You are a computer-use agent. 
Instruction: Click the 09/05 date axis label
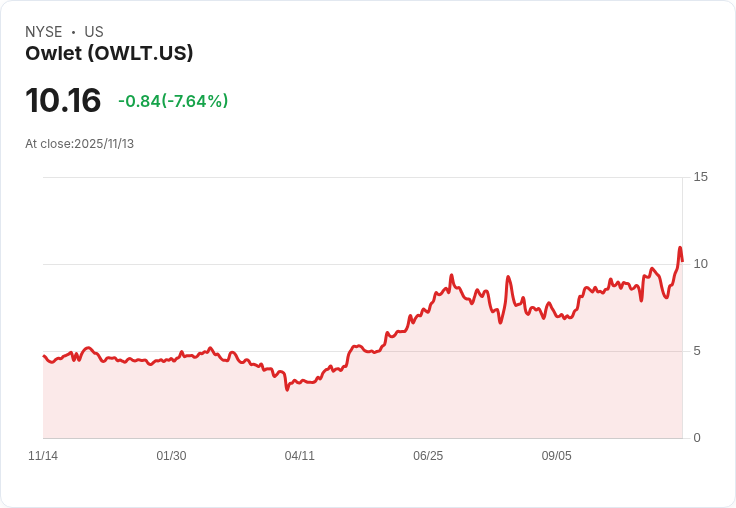(x=557, y=456)
